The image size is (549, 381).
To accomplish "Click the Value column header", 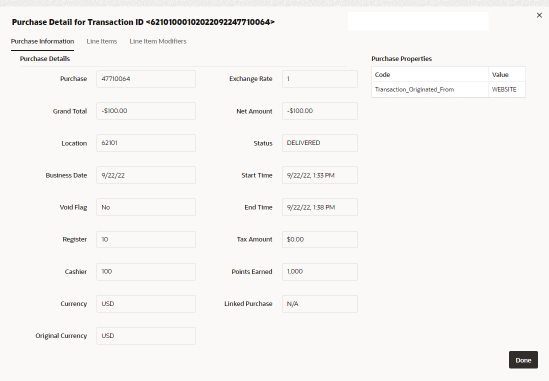I will (x=507, y=74).
